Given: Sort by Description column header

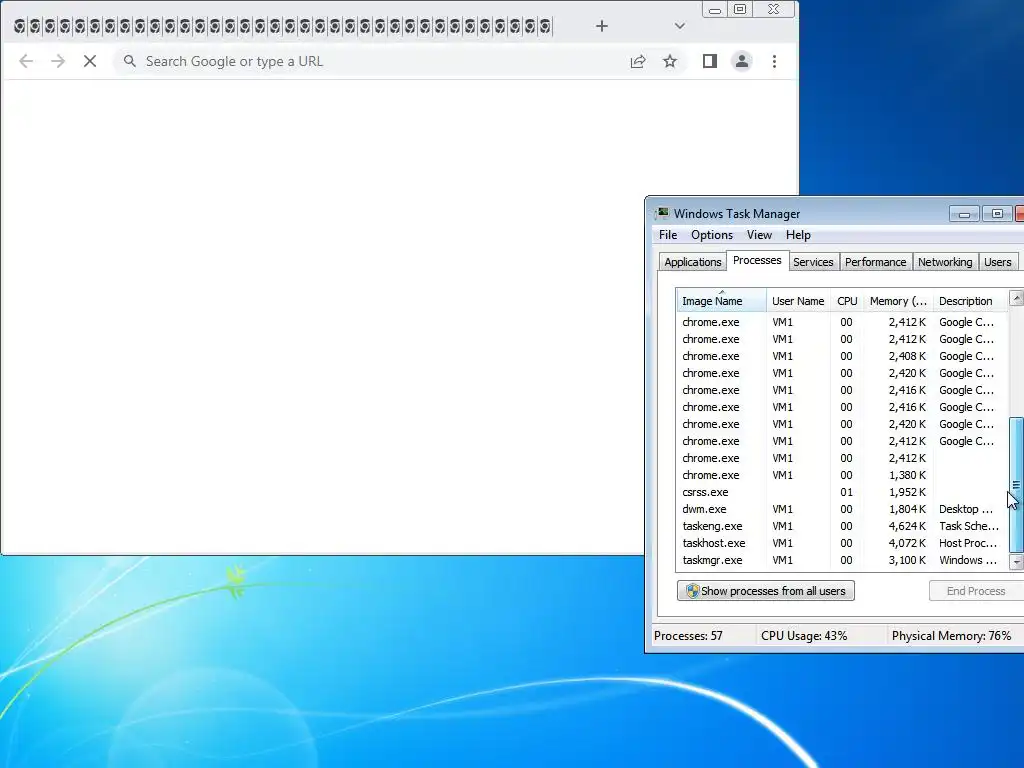Looking at the screenshot, I should 970,301.
